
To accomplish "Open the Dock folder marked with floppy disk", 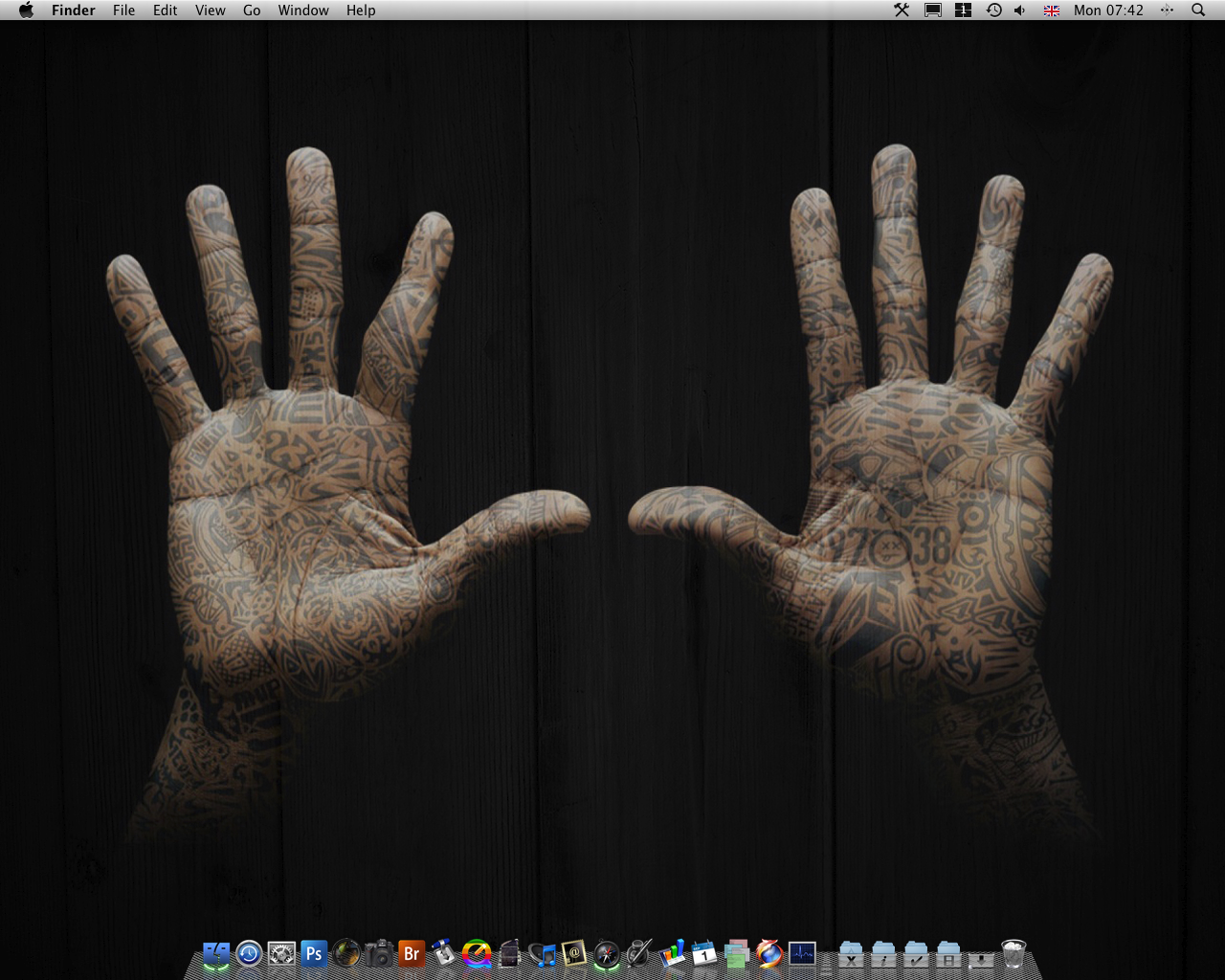I will point(948,954).
